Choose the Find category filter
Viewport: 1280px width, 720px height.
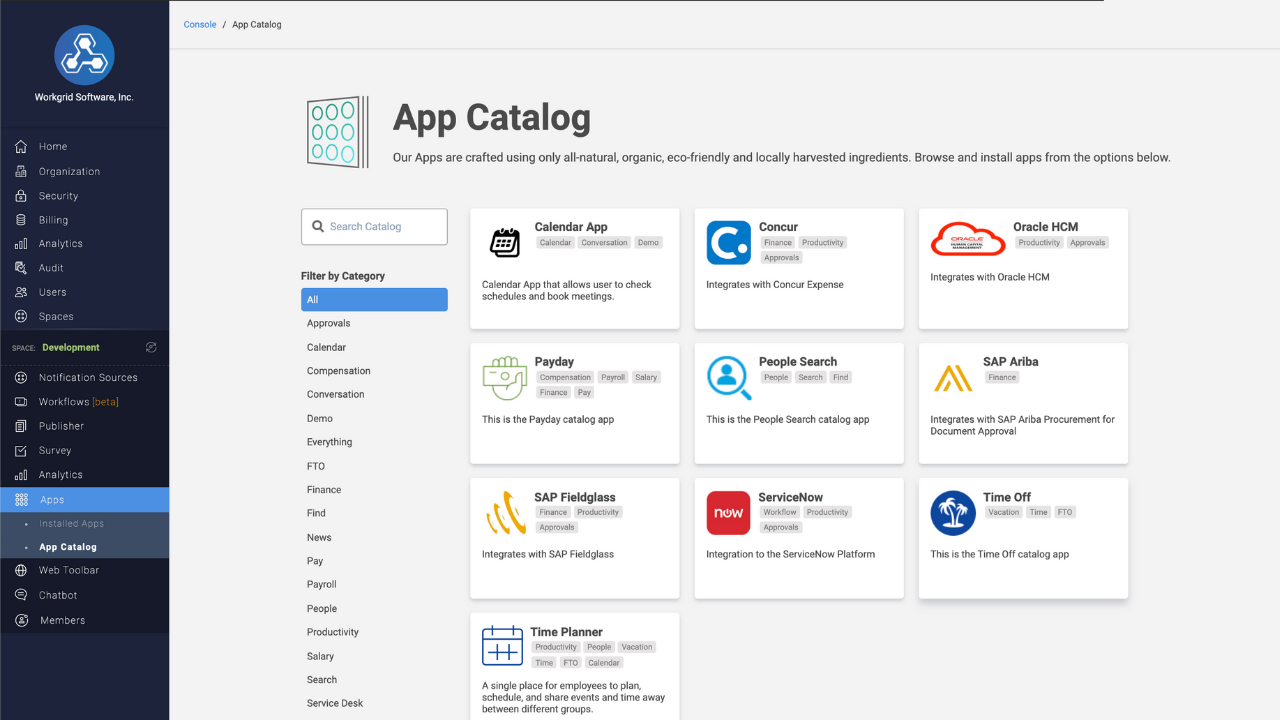[x=316, y=513]
